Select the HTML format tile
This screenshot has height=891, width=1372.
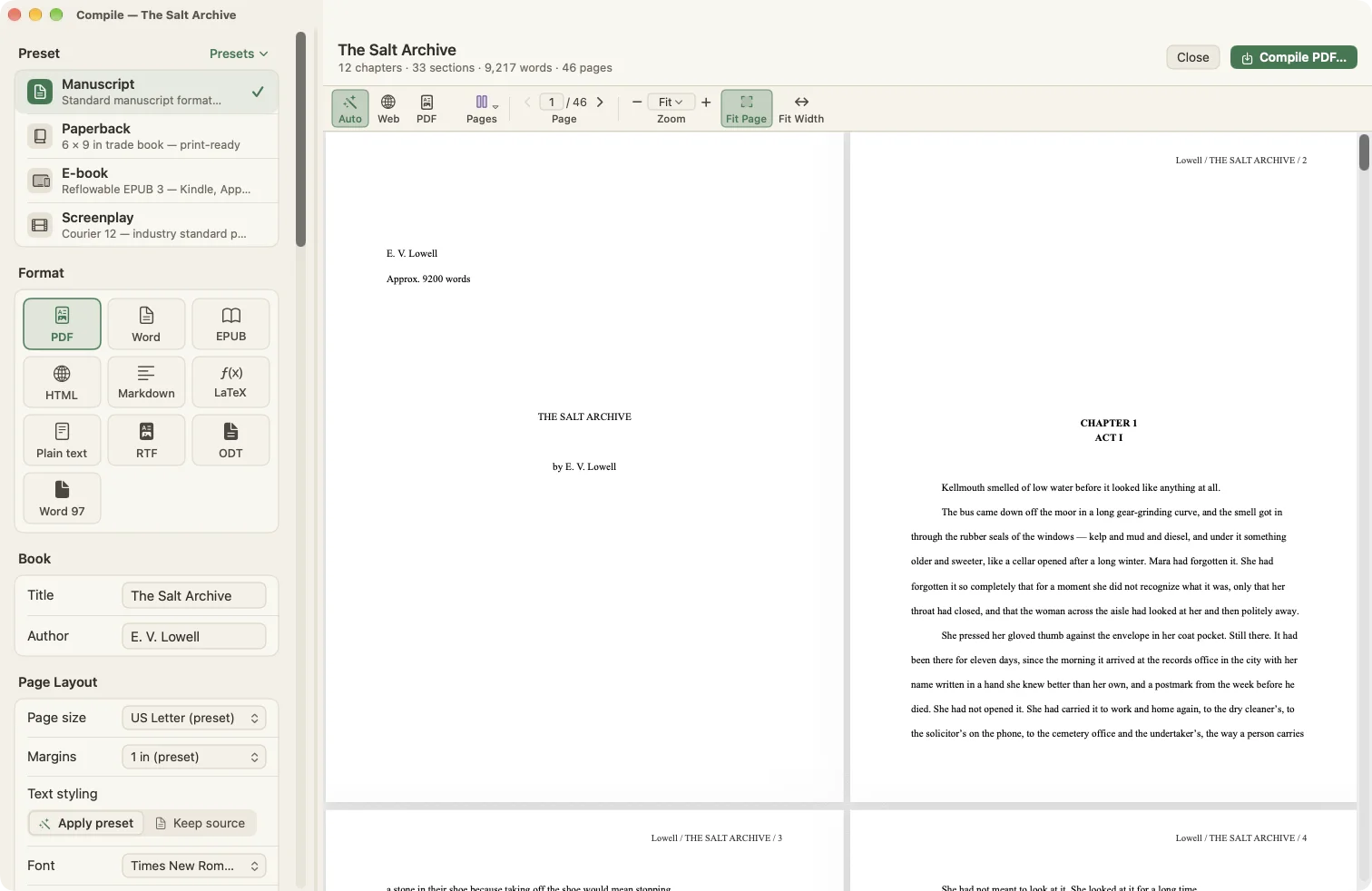coord(62,382)
